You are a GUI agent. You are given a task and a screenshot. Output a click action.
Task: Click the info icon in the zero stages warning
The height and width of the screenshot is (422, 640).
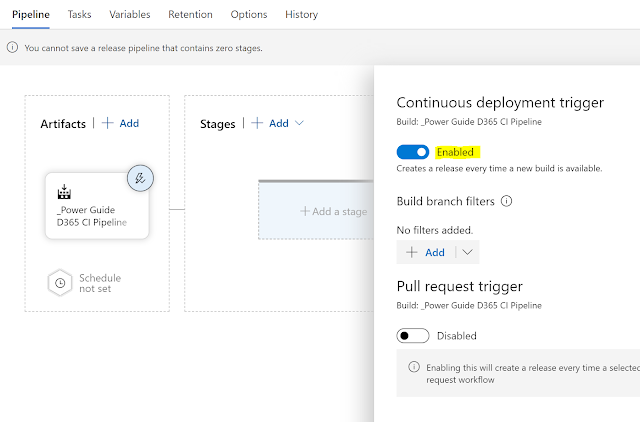[12, 48]
